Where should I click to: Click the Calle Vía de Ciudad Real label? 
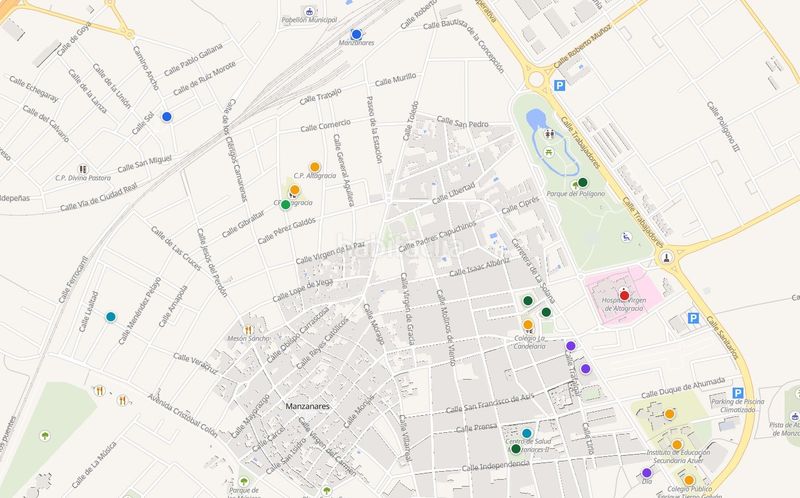pos(98,197)
